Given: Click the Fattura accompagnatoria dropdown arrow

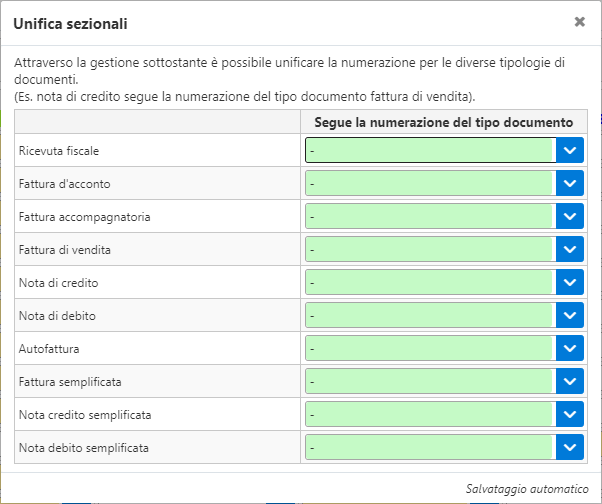Looking at the screenshot, I should 570,216.
